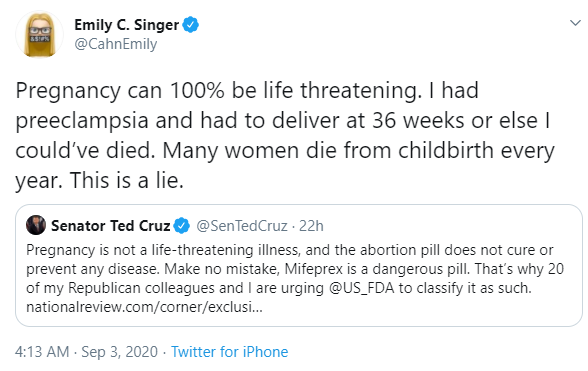588x371 pixels.
Task: Click the 'This is a lie.' sentence
Action: [x=126, y=180]
